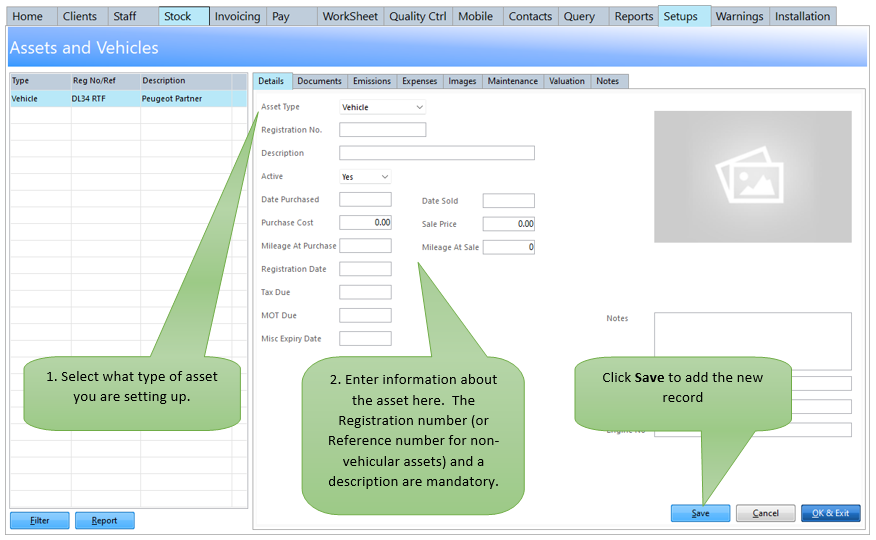The width and height of the screenshot is (876, 540).
Task: Select the Mobile main tab
Action: pyautogui.click(x=478, y=16)
